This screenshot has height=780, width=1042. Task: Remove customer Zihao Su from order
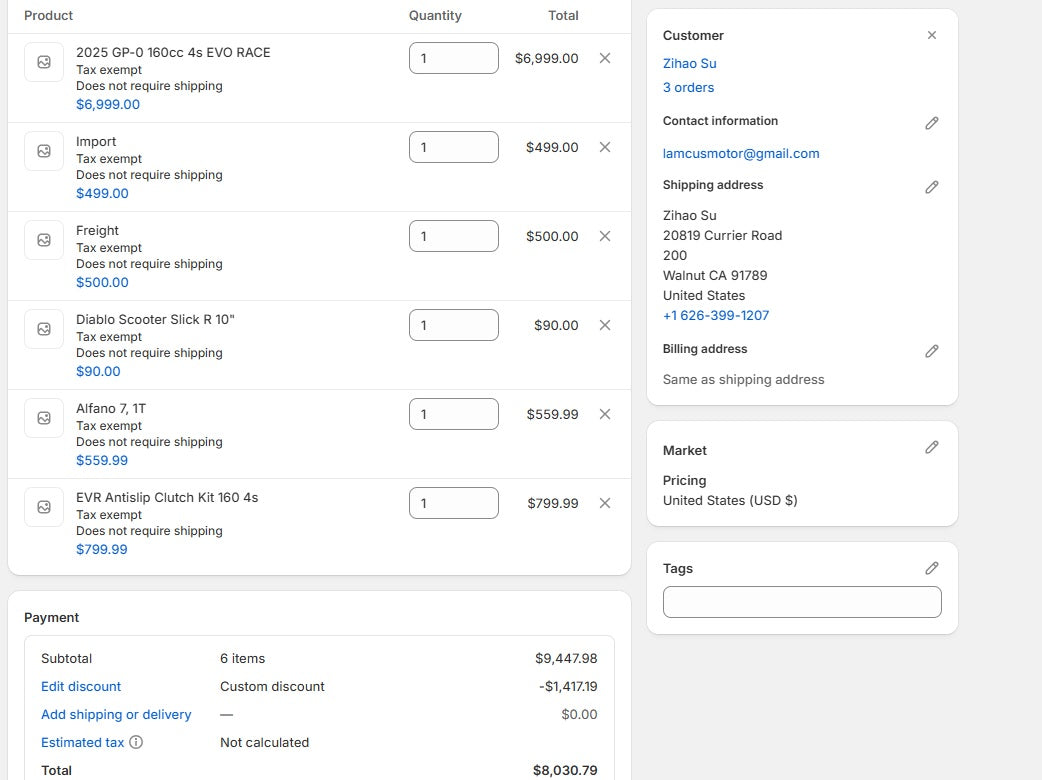point(932,35)
